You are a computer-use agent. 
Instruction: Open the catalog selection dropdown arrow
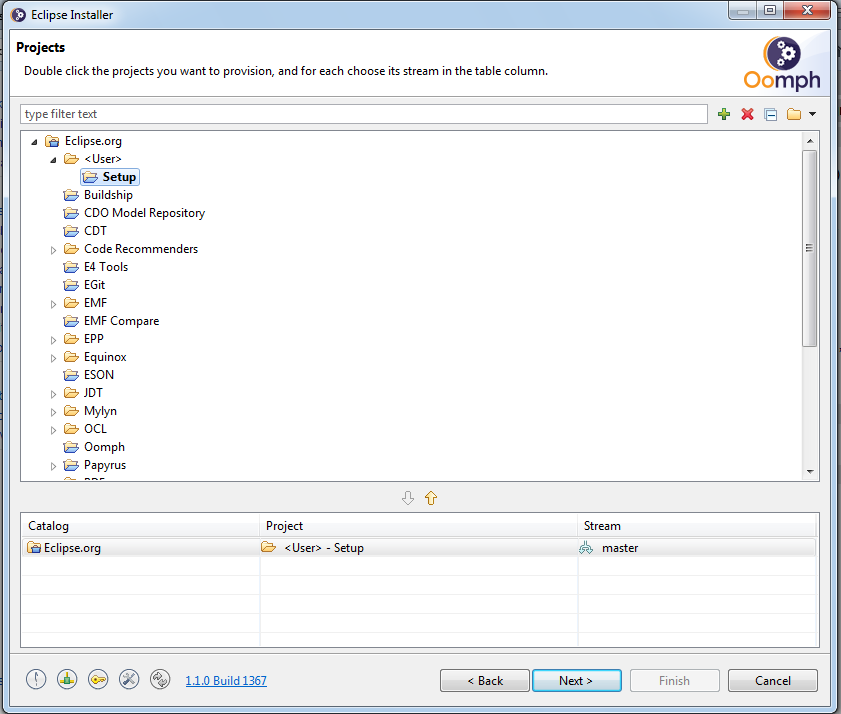tap(812, 114)
